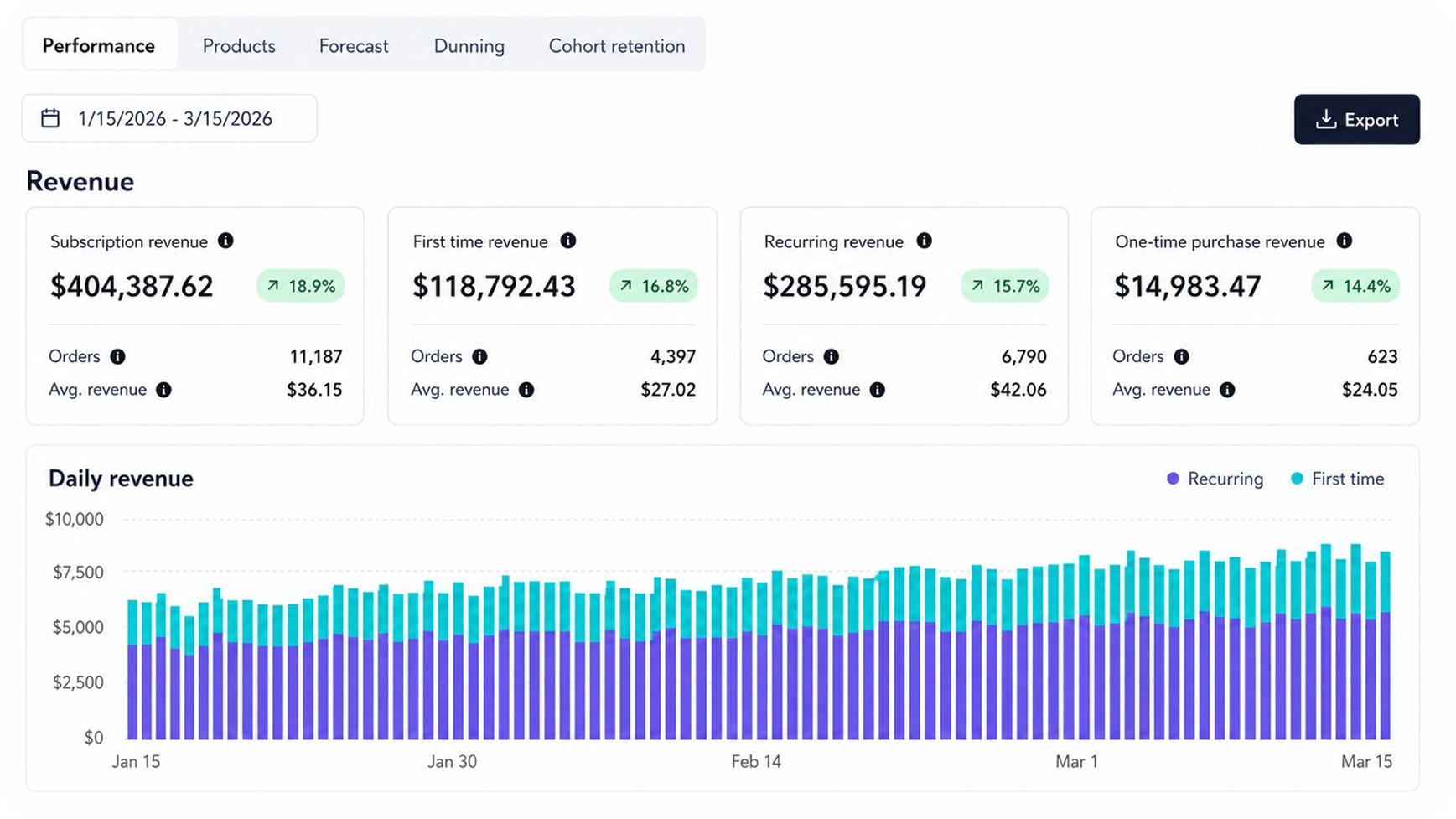Select the $14,983.47 one-time purchase value
This screenshot has width=1456, height=819.
coord(1187,287)
